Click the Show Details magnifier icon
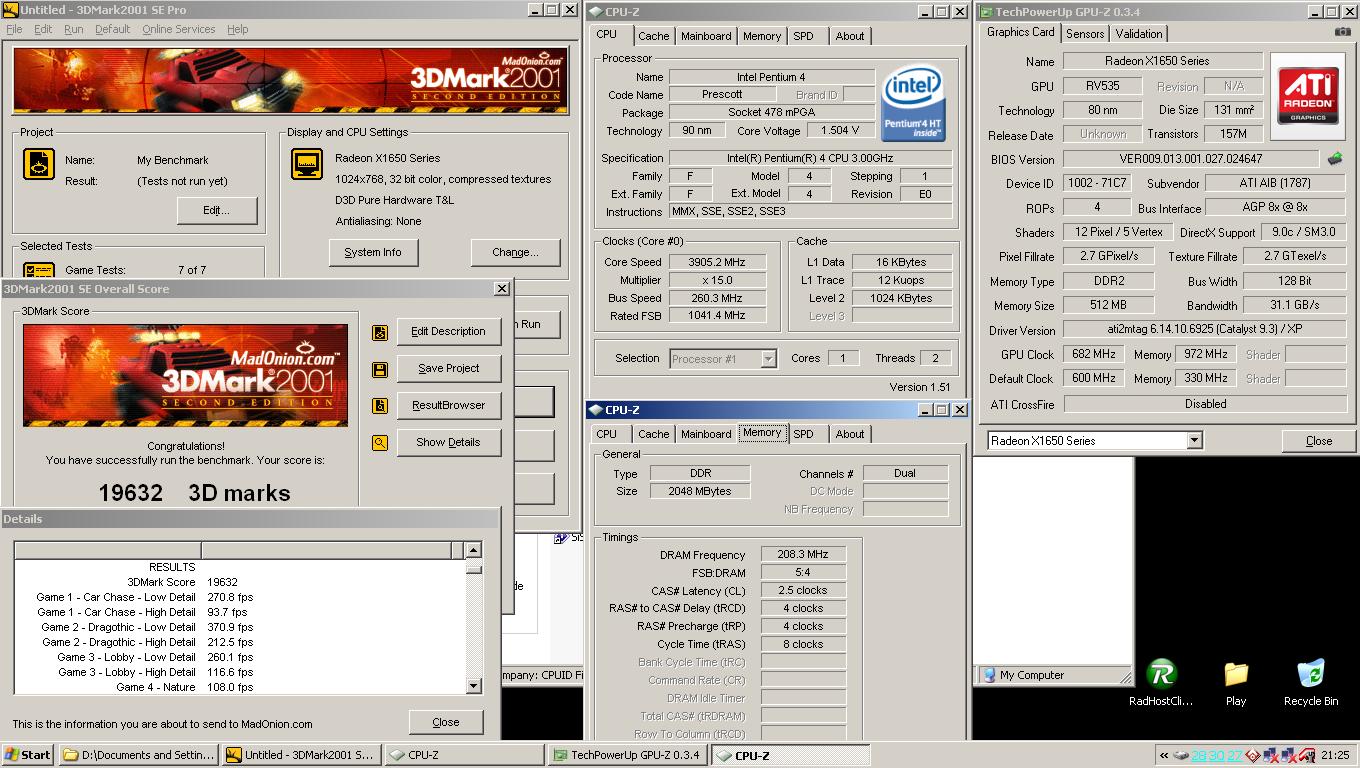1360x768 pixels. pyautogui.click(x=380, y=443)
